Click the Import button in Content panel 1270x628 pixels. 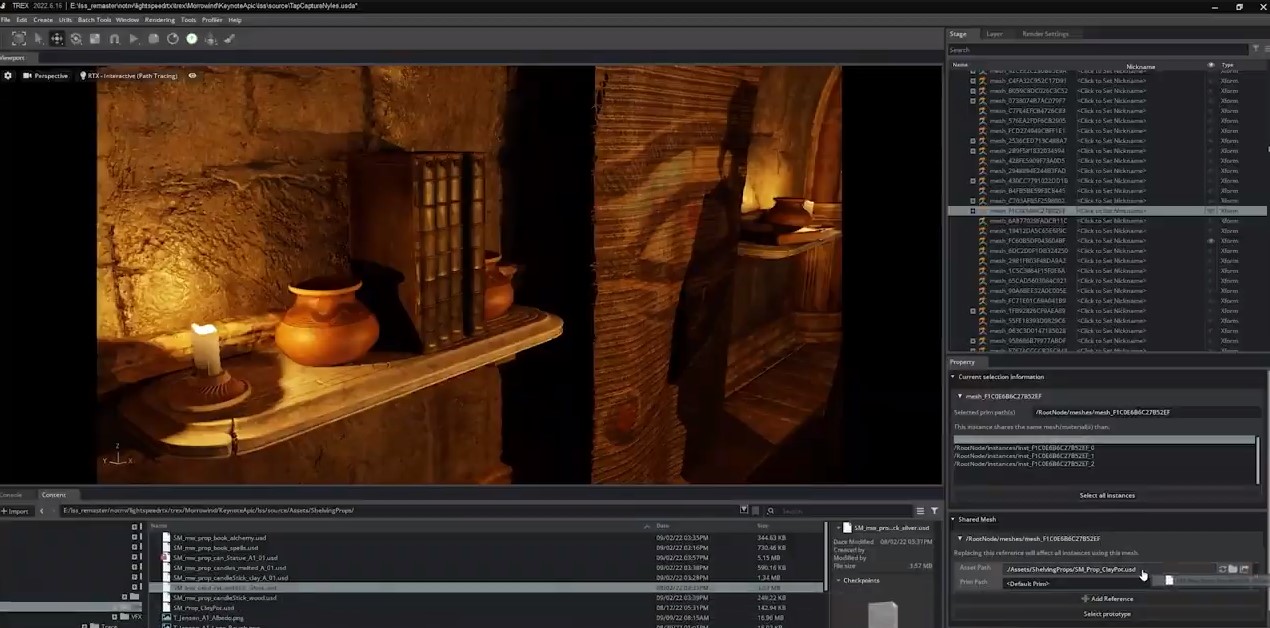16,511
